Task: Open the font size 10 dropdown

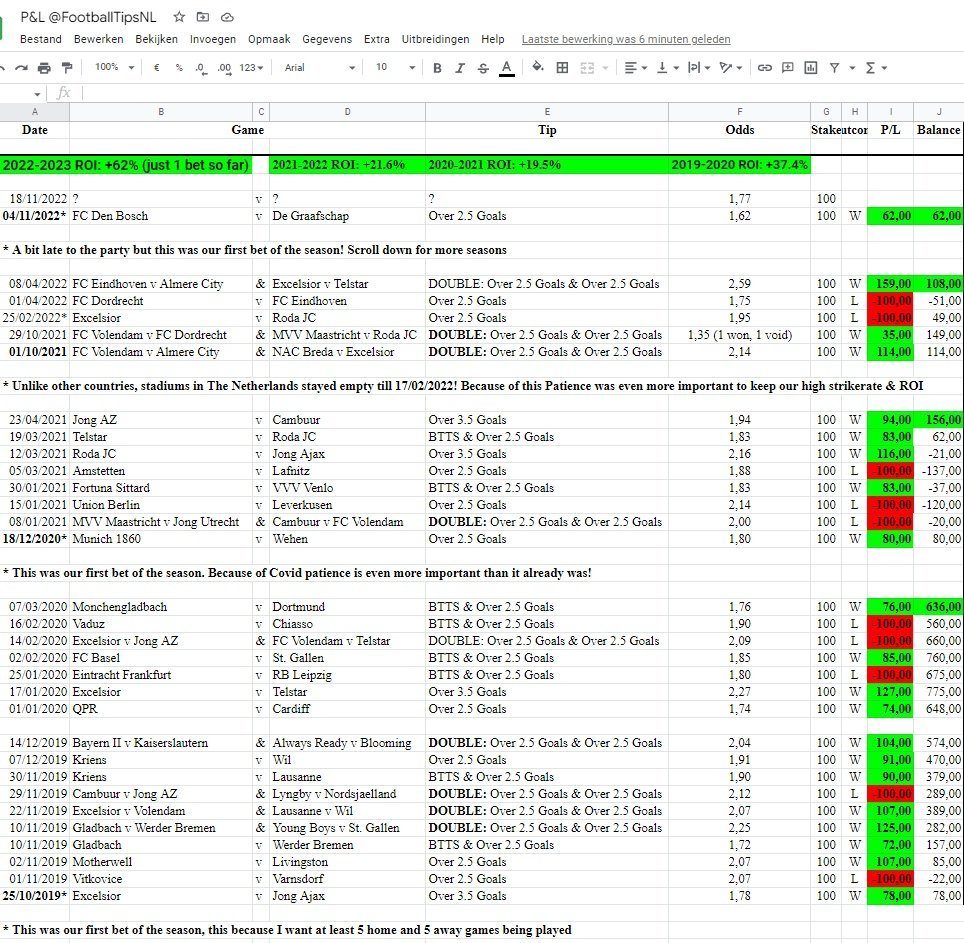Action: [395, 67]
